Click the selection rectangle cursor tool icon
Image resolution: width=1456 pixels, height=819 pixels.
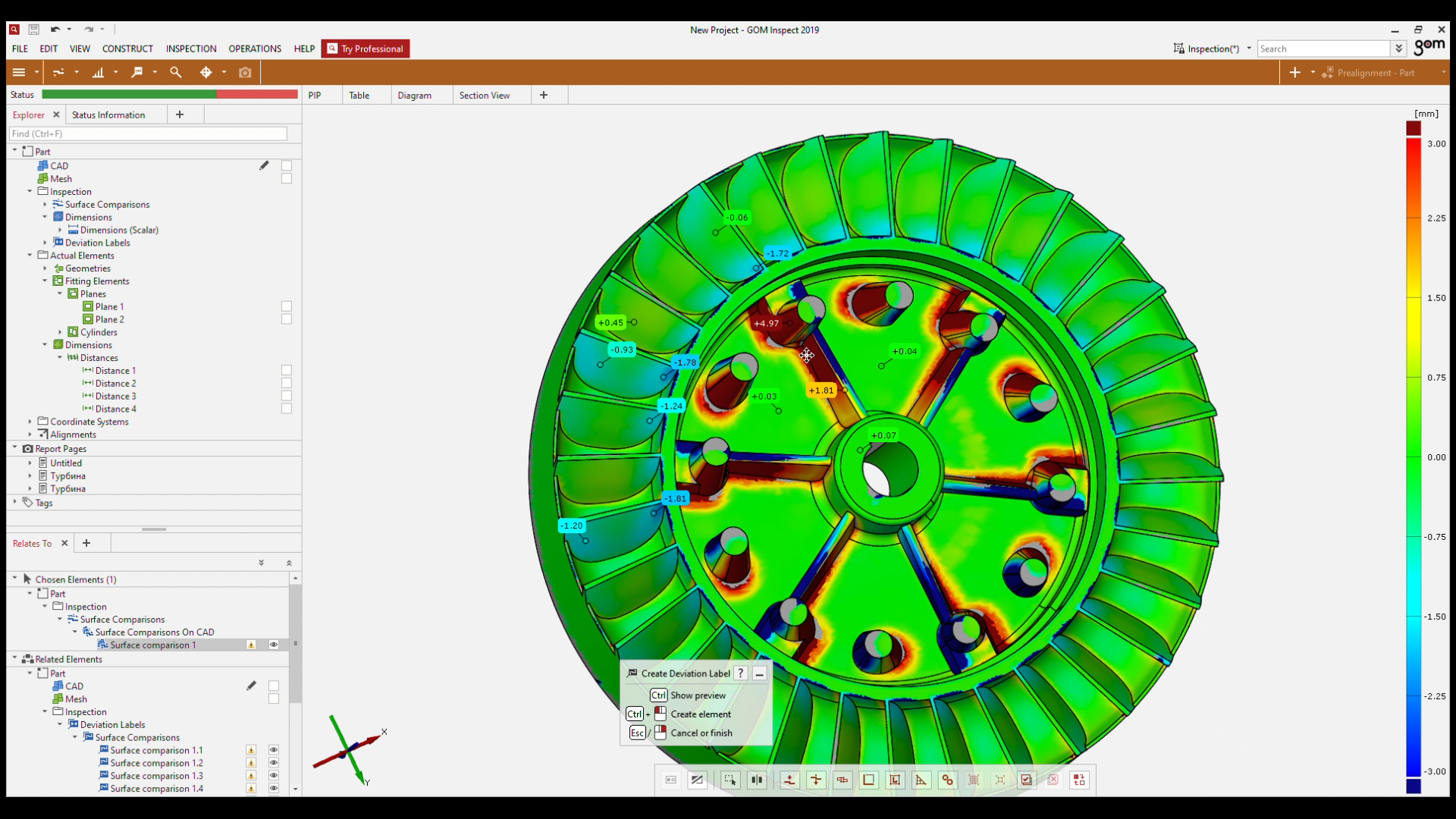coord(730,780)
